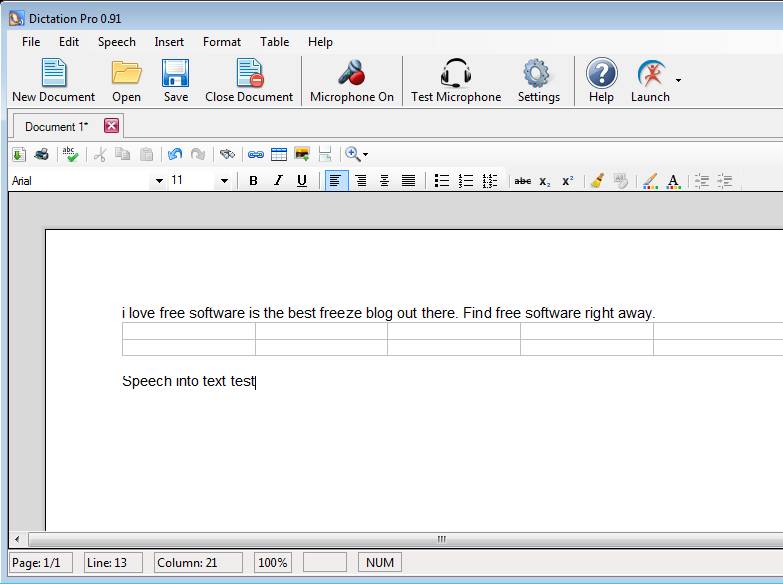Click the 100% zoom status entry
Viewport: 783px width, 584px height.
(x=273, y=563)
